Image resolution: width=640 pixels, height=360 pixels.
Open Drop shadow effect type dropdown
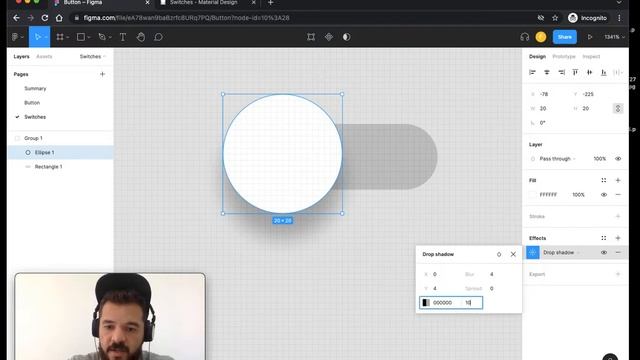[x=561, y=253]
